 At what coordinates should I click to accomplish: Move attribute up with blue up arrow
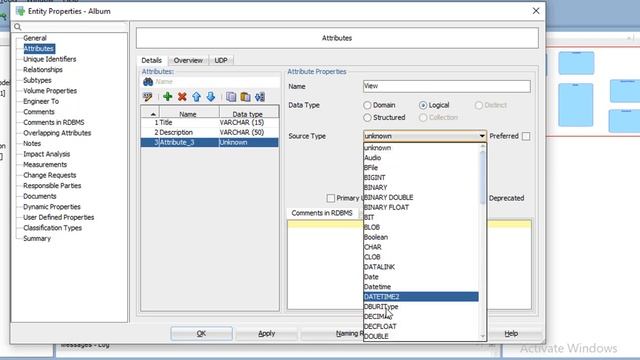(196, 97)
